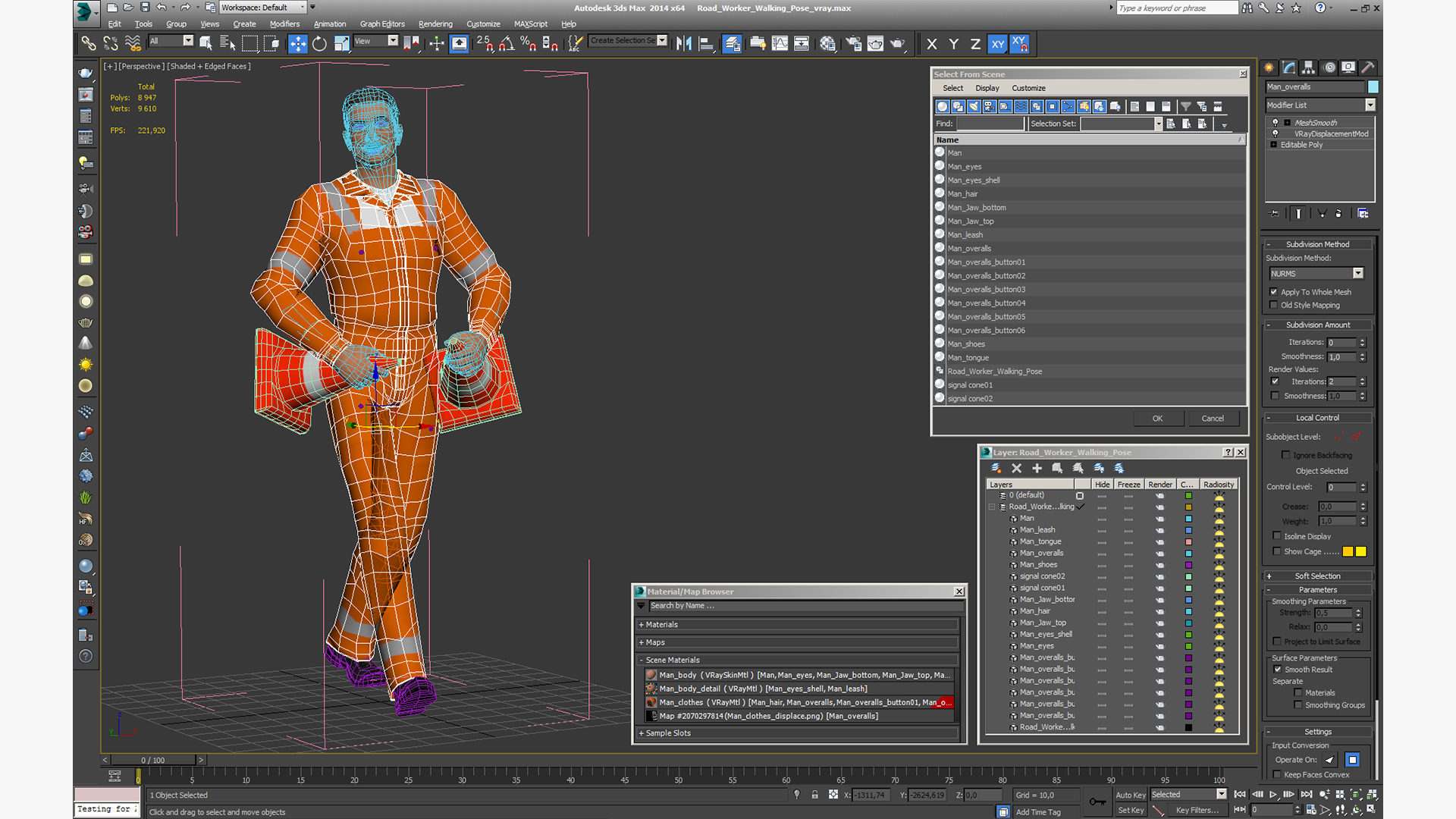Select the Move tool in main toolbar
The width and height of the screenshot is (1456, 819).
(x=297, y=44)
